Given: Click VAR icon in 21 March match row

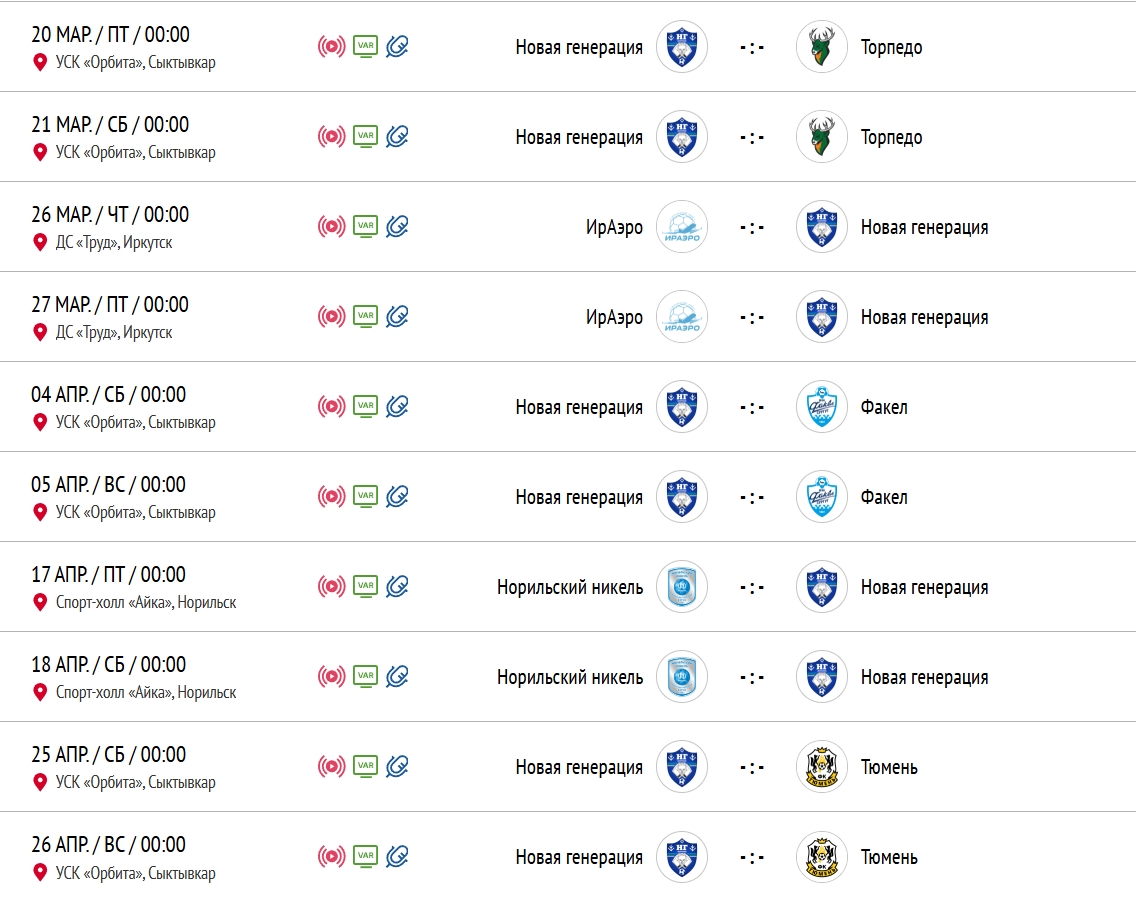Looking at the screenshot, I should coord(365,136).
